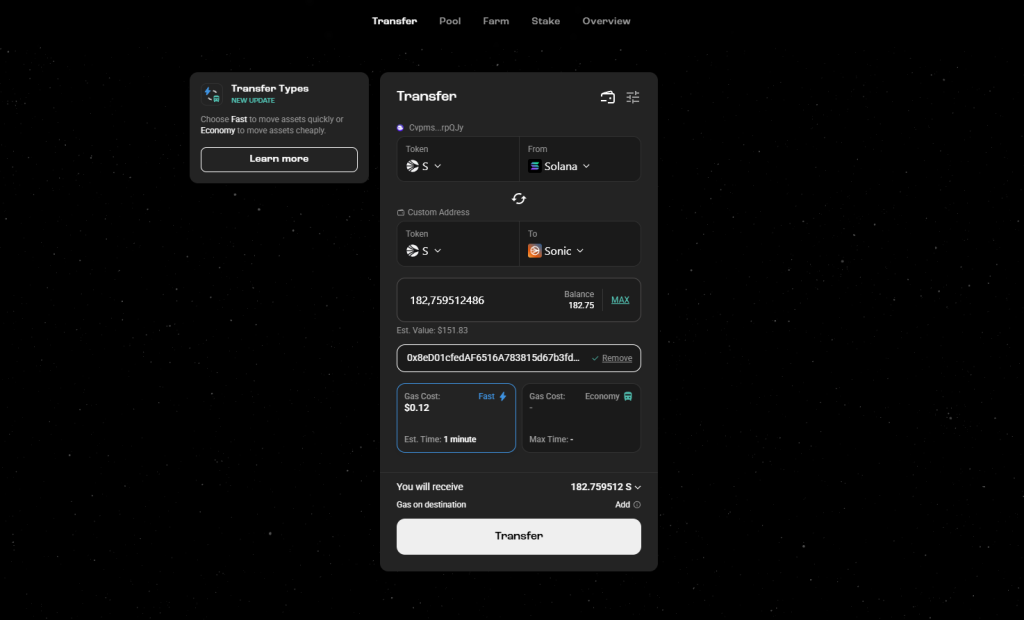
Task: Click the Transfer Types lightning bus icon
Action: 212,94
